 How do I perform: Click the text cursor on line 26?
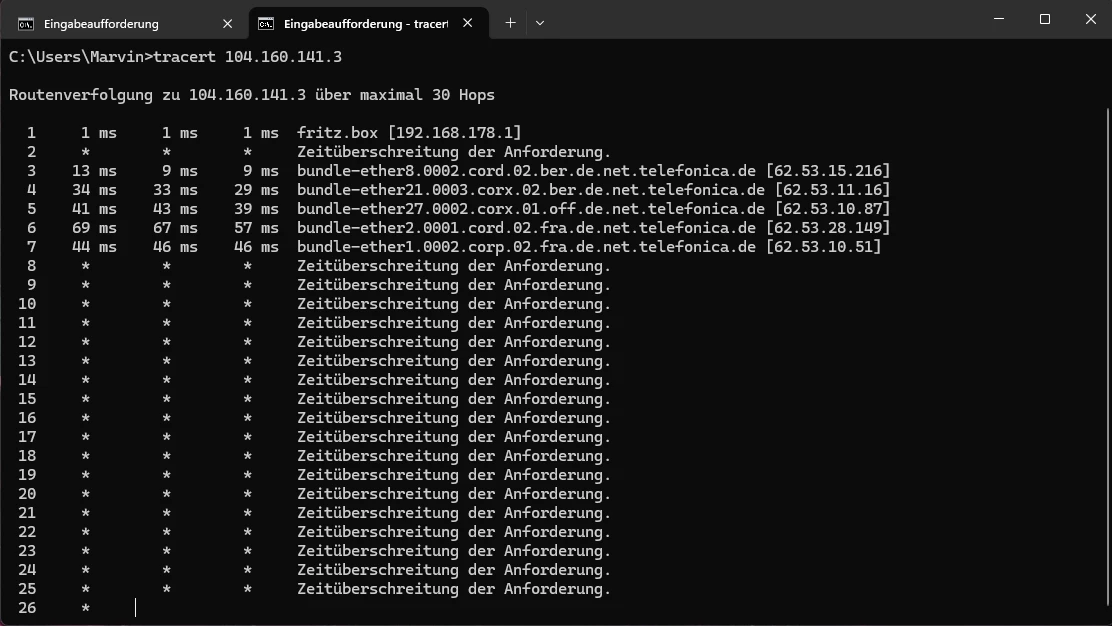click(135, 608)
